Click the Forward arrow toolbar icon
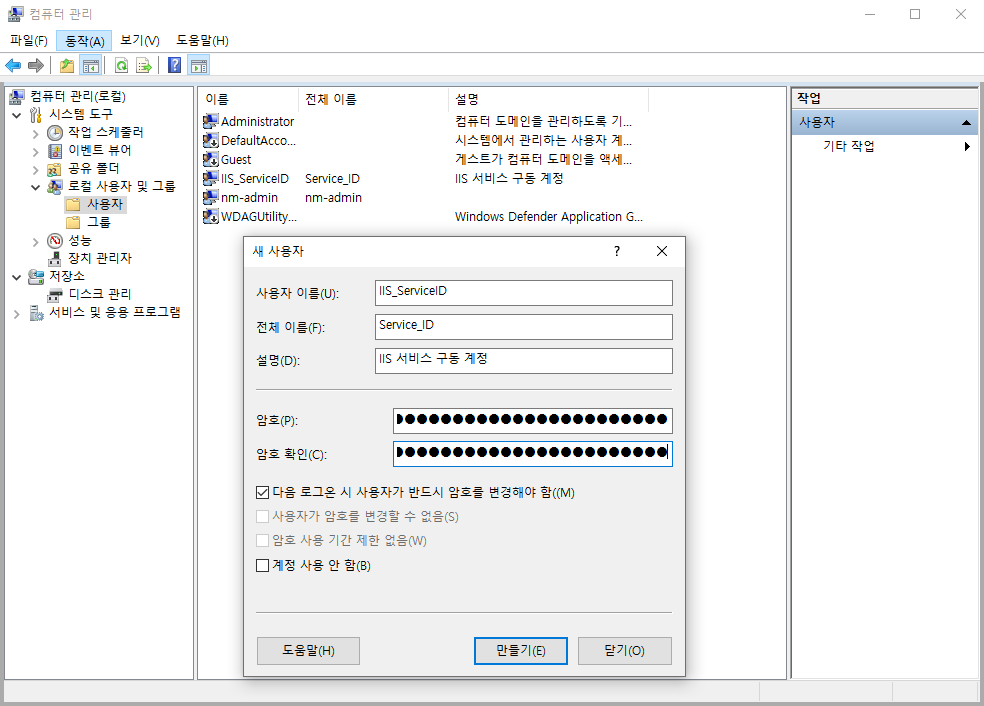 (36, 65)
